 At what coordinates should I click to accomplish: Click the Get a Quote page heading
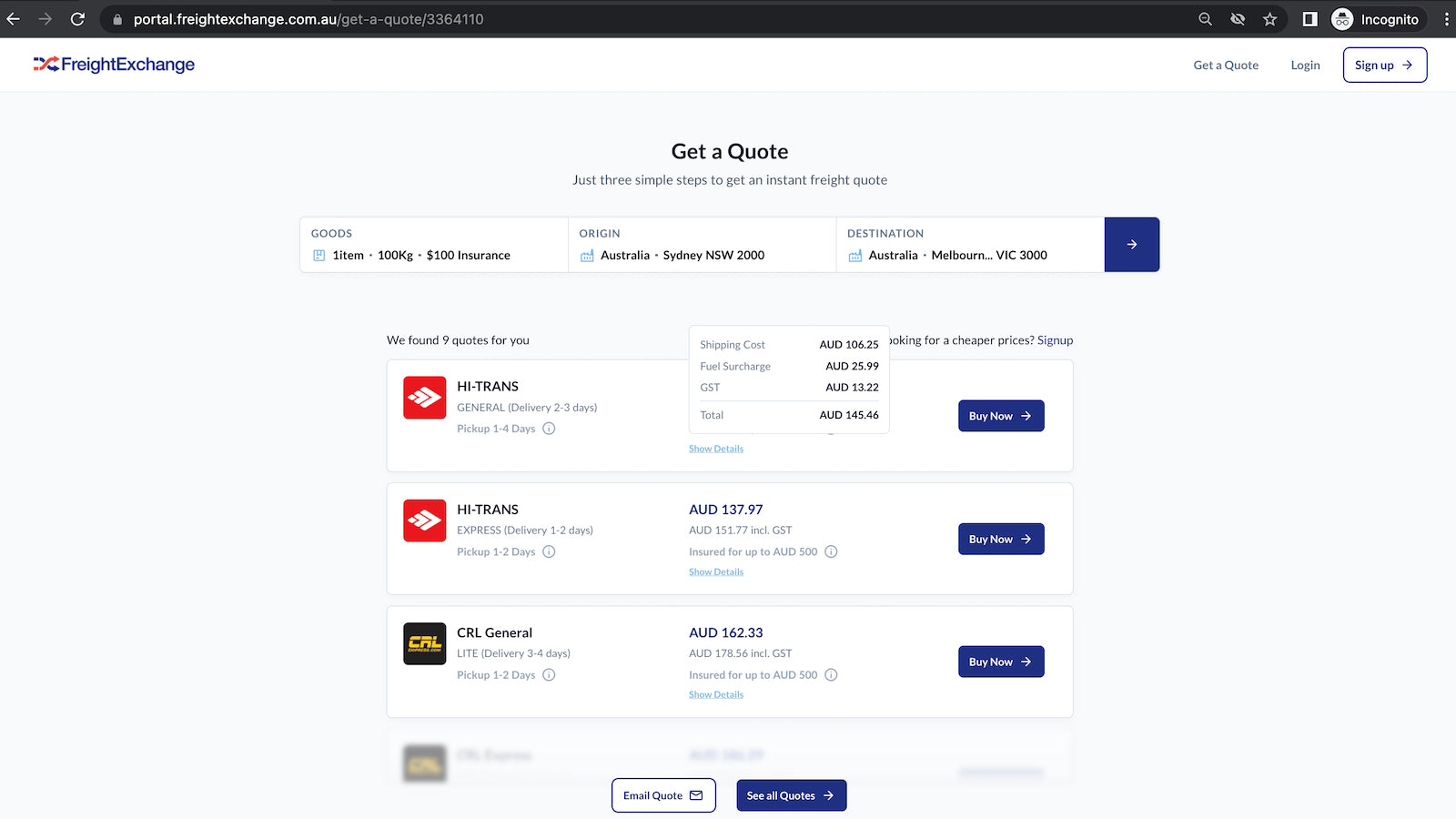pyautogui.click(x=730, y=152)
